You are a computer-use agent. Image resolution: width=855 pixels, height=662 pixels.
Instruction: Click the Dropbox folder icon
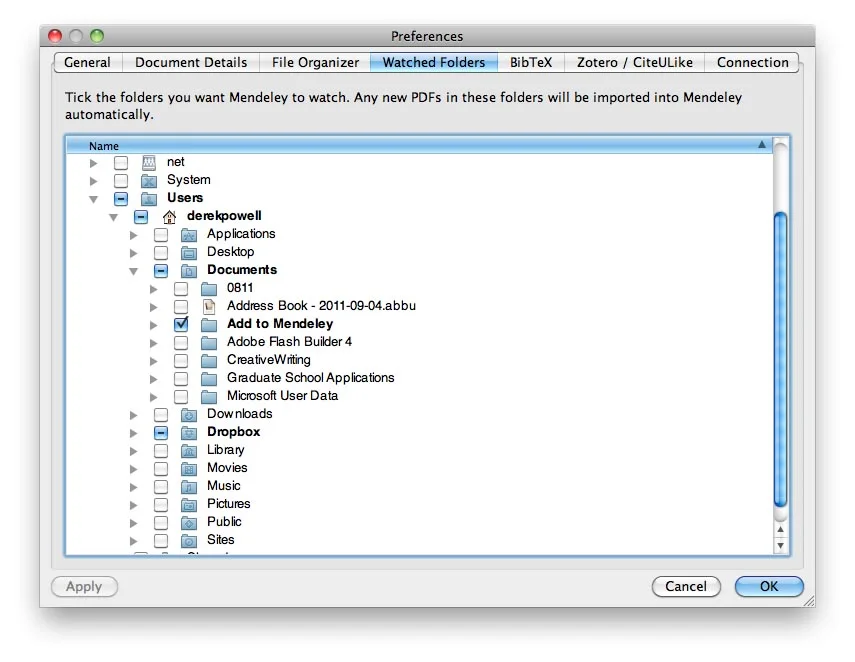click(x=189, y=432)
